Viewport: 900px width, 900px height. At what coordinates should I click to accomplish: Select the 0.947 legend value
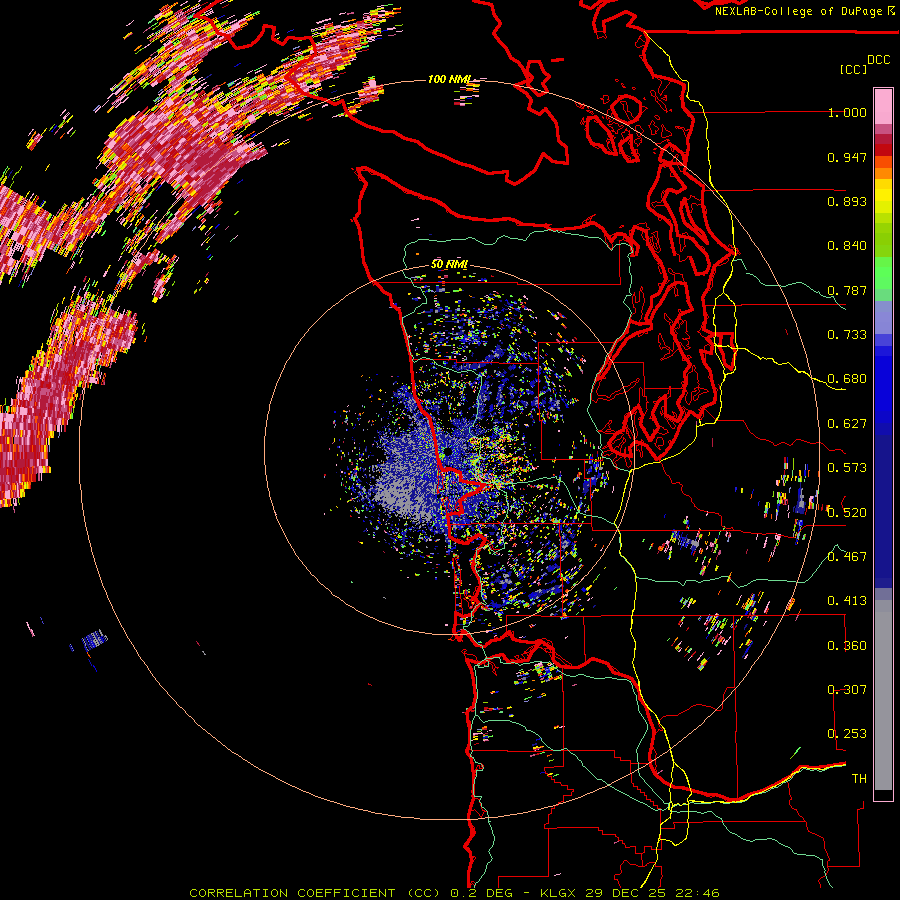pos(847,157)
